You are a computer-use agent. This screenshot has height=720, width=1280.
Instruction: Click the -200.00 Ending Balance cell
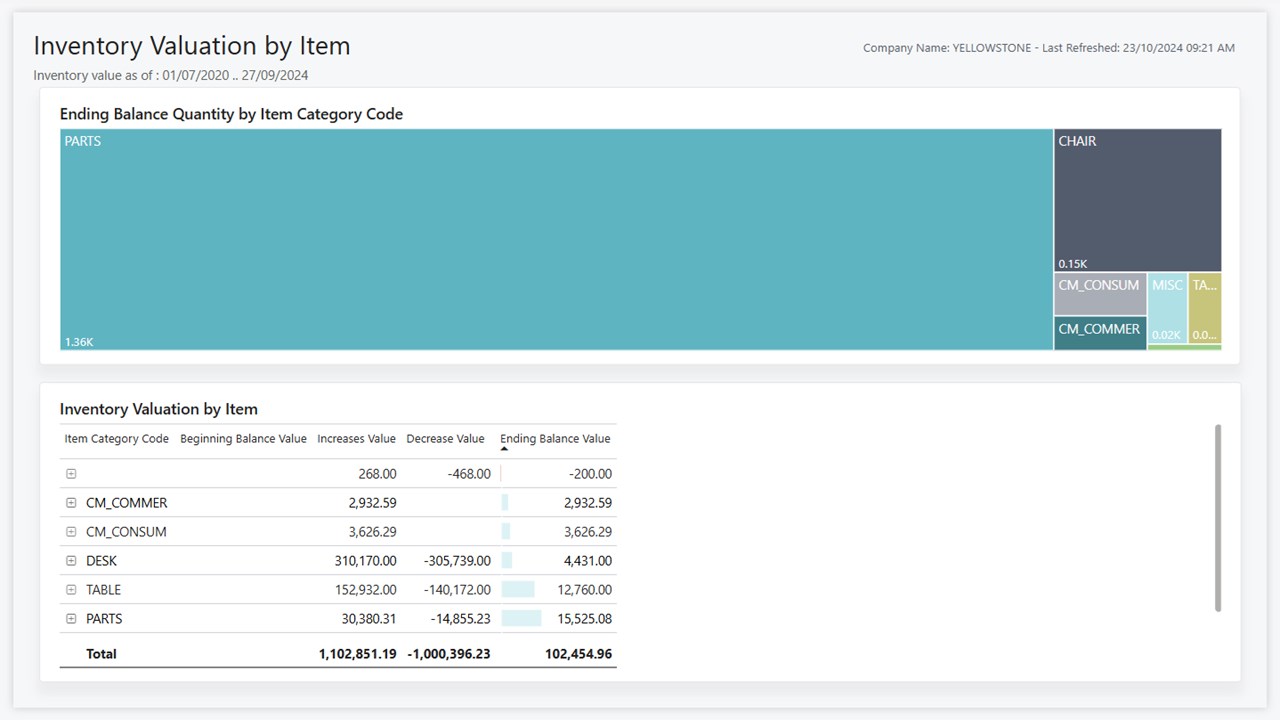(x=592, y=474)
